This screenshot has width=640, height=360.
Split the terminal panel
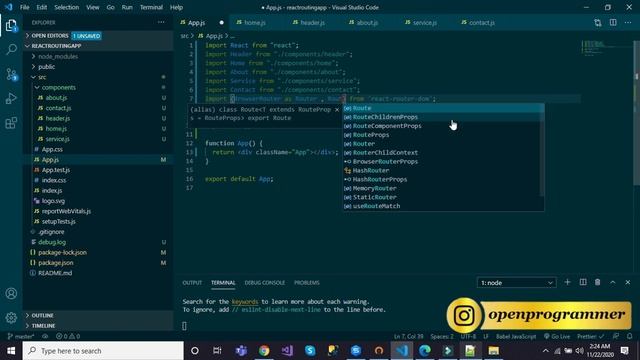583,282
